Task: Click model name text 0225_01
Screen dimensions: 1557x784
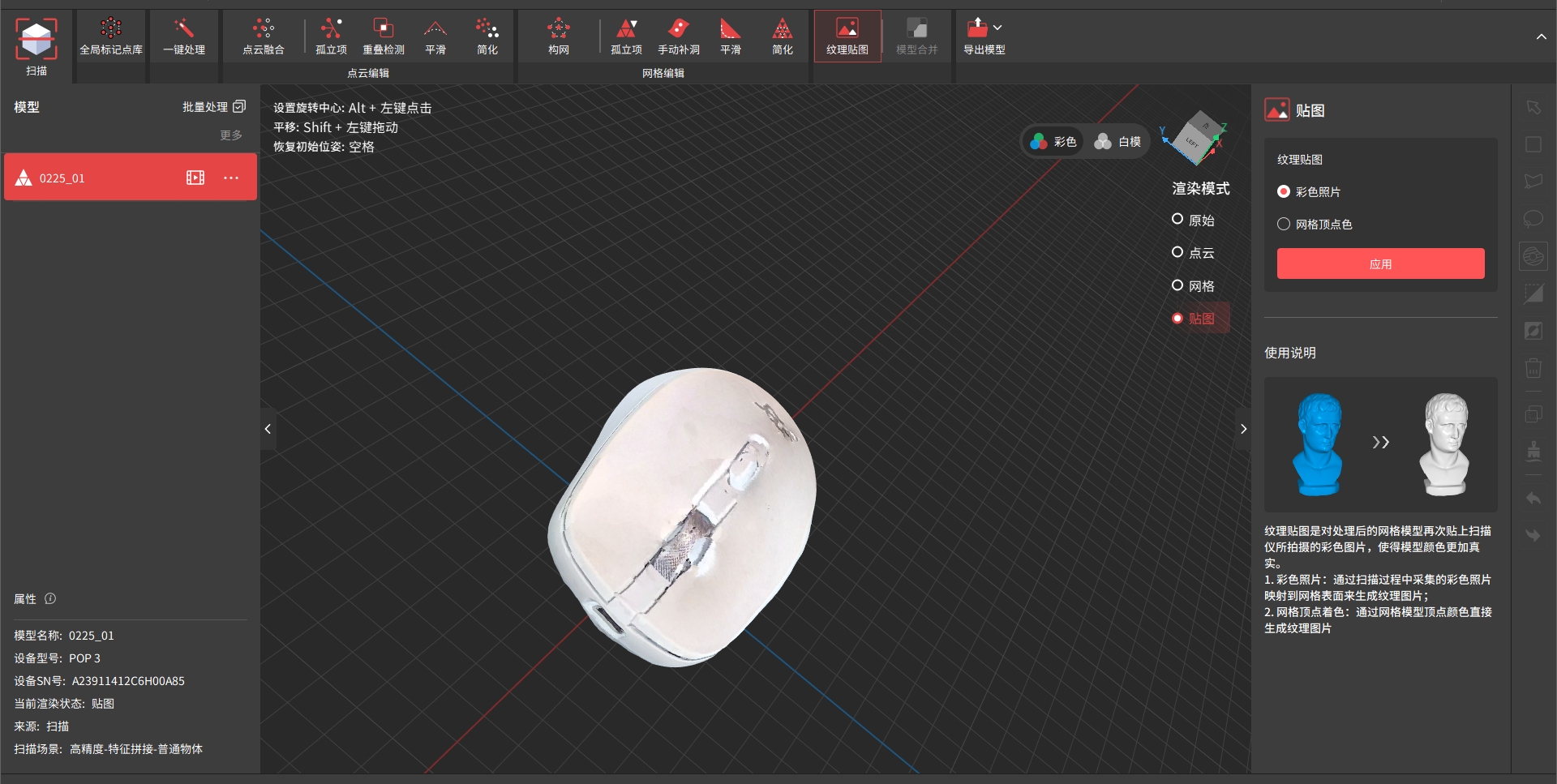Action: 91,636
